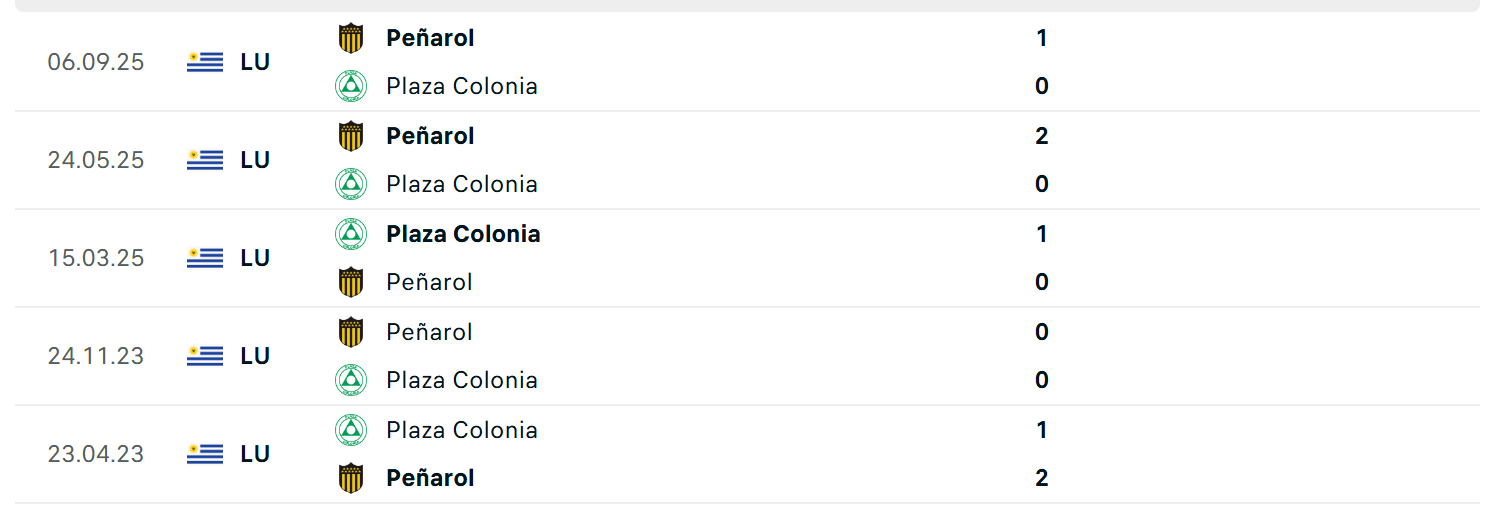Viewport: 1496px width, 508px height.
Task: Click Plaza Colonia crest in 15.03.25 match
Action: coord(350,234)
